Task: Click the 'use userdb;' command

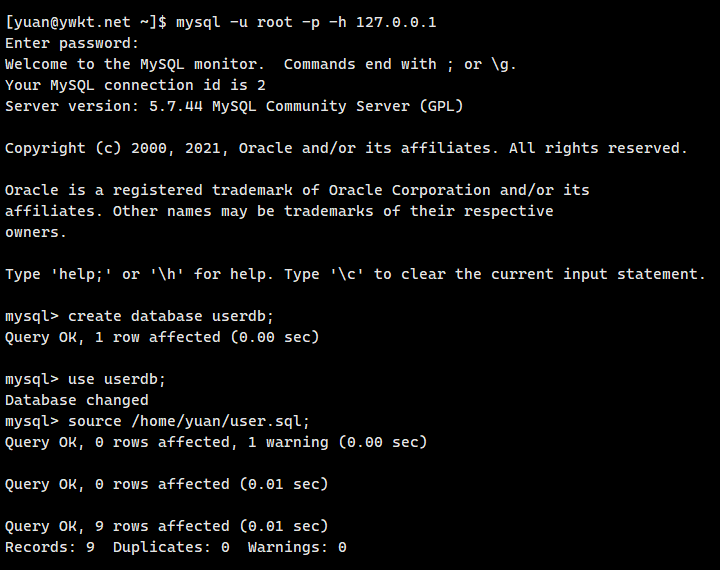Action: point(117,379)
